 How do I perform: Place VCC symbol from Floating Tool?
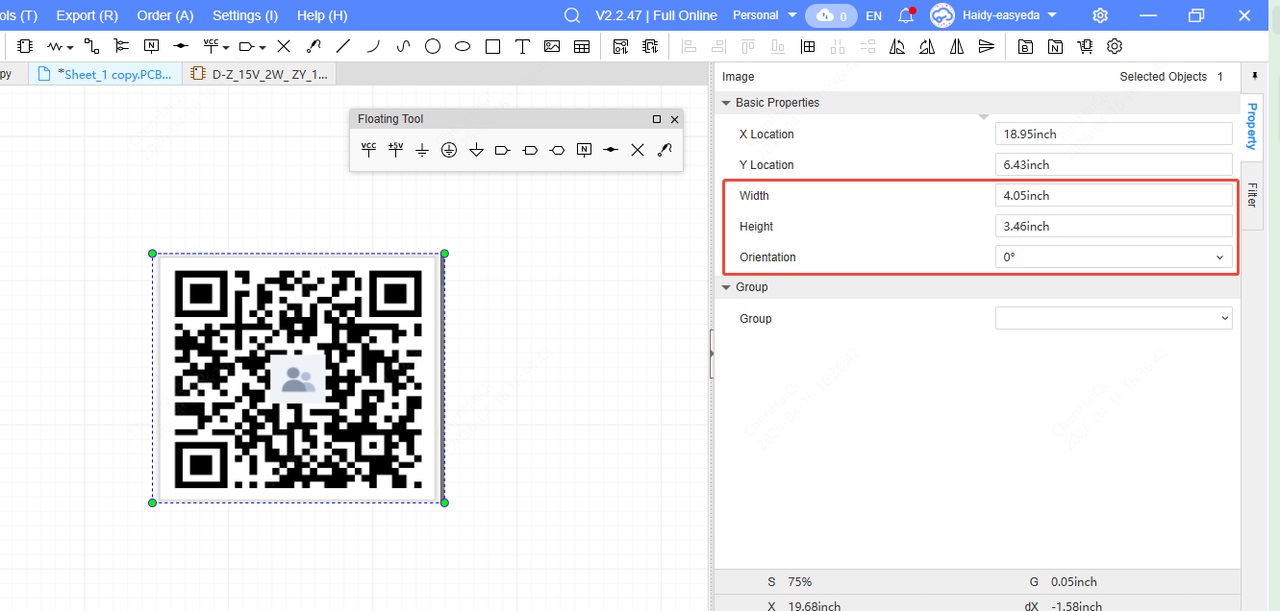pos(368,150)
